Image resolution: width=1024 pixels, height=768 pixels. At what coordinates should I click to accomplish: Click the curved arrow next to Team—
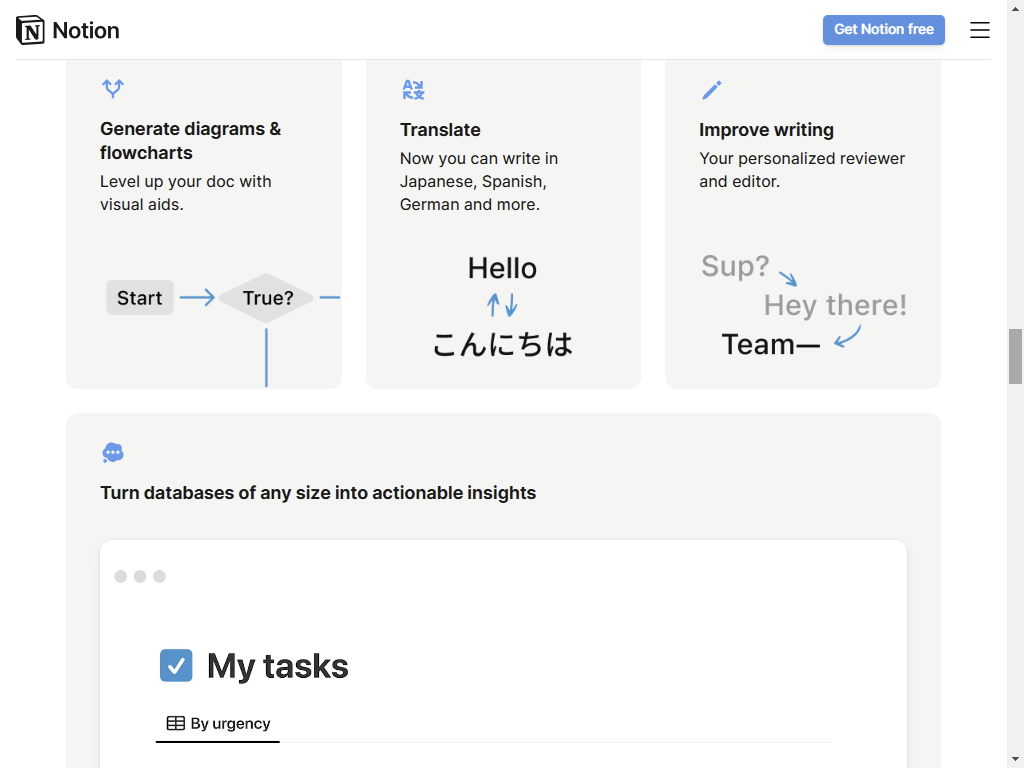[x=848, y=336]
